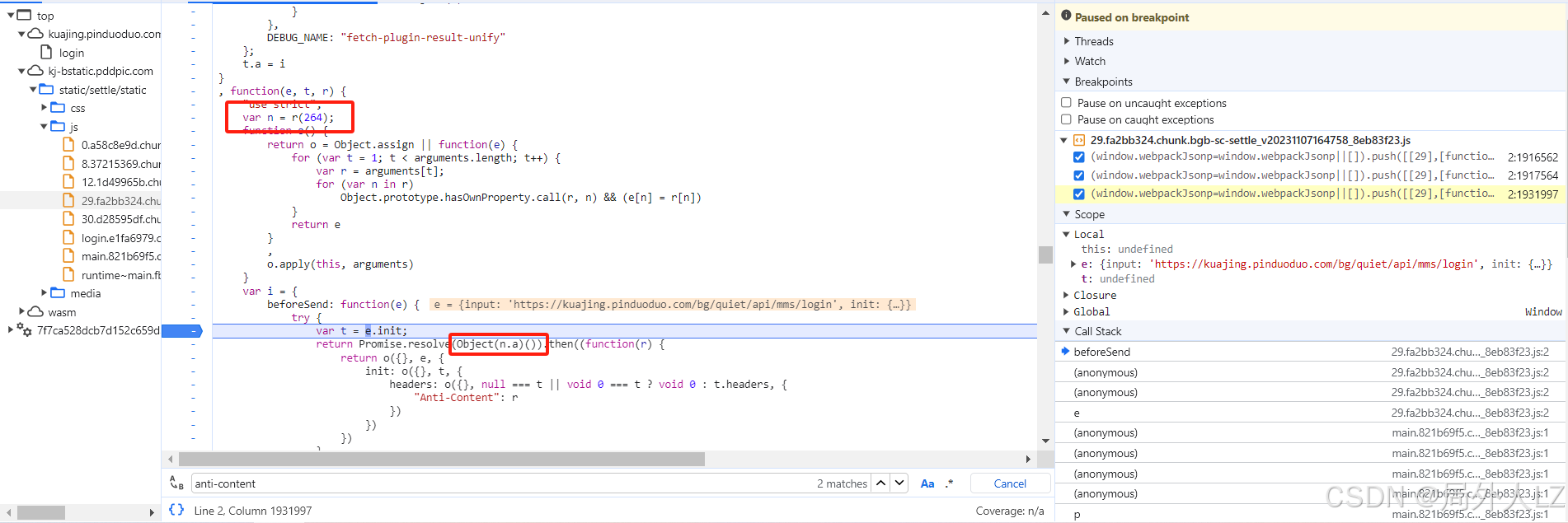Select file 8.37215369 chunk
The image size is (1568, 523).
click(120, 164)
